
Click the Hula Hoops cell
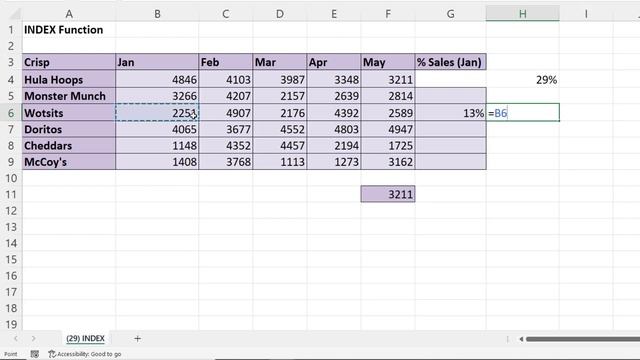point(69,80)
